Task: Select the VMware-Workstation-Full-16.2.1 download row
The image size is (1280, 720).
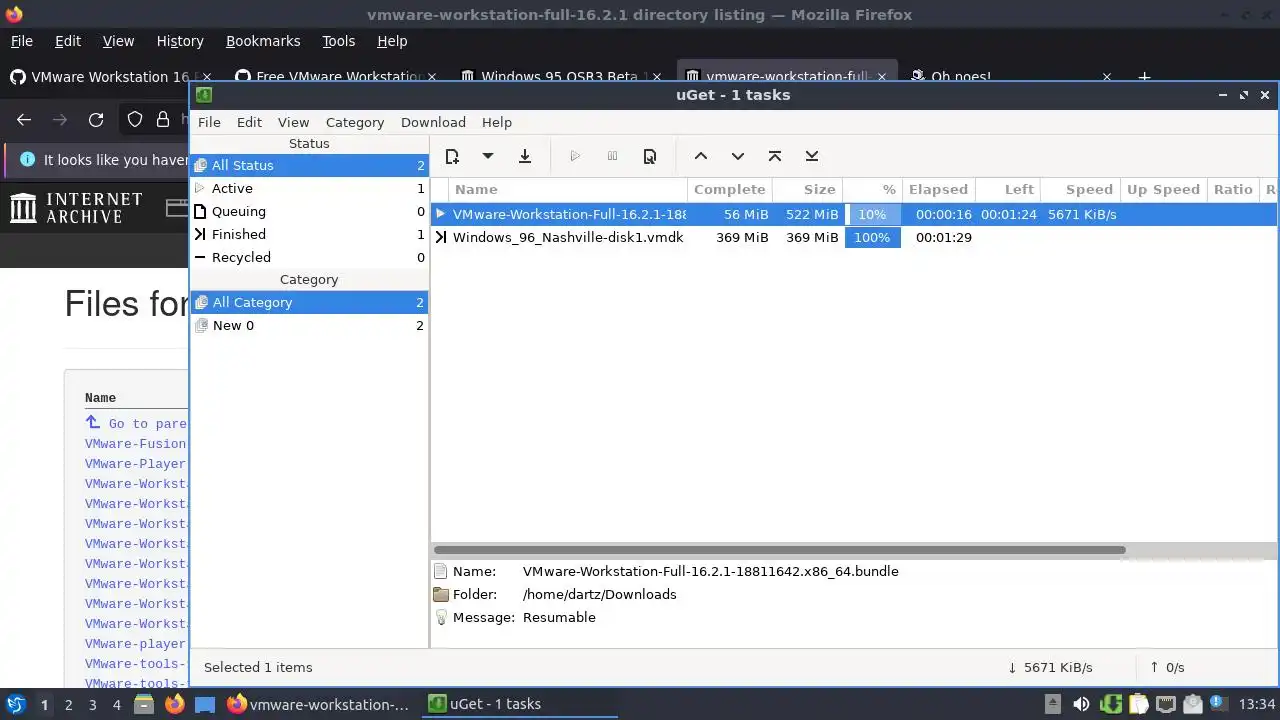Action: tap(855, 214)
